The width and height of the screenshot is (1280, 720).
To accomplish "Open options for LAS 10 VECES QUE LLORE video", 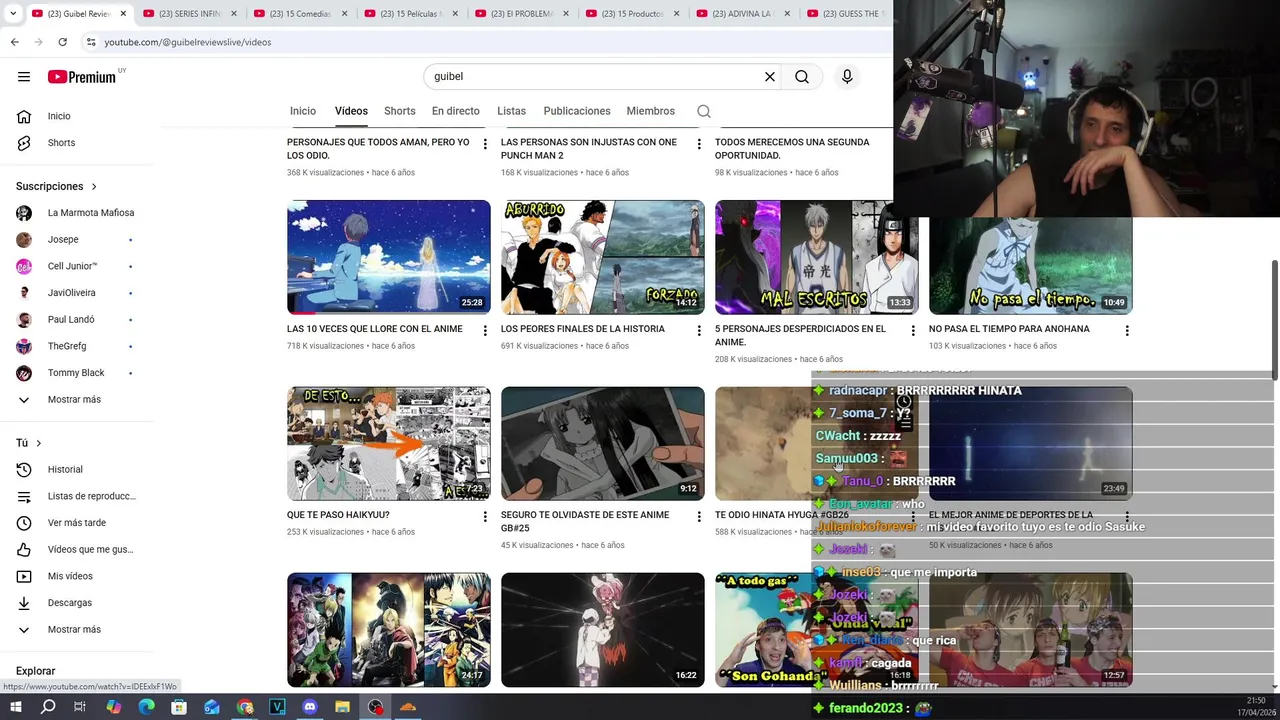I will (485, 331).
